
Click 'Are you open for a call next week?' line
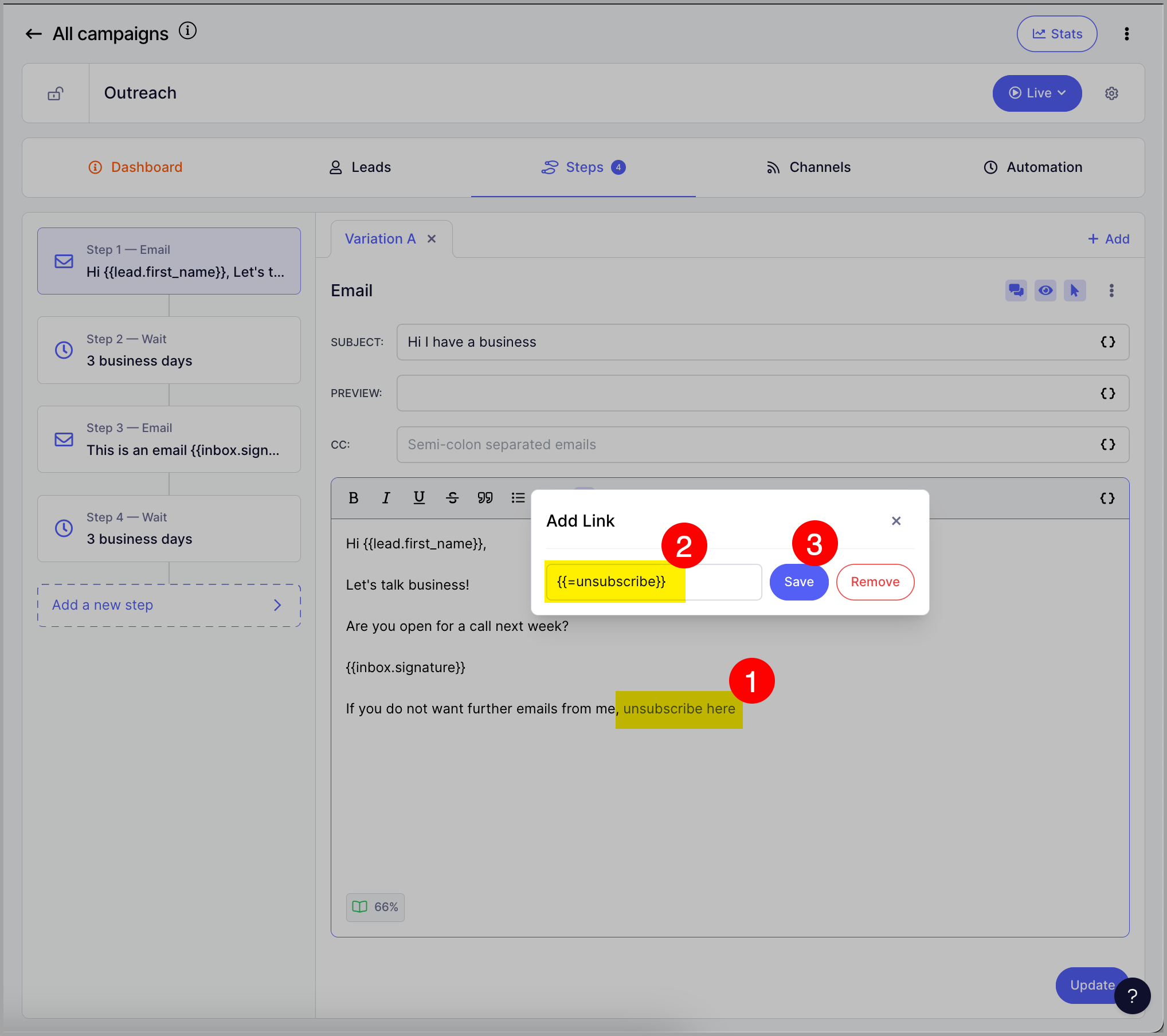pos(457,626)
